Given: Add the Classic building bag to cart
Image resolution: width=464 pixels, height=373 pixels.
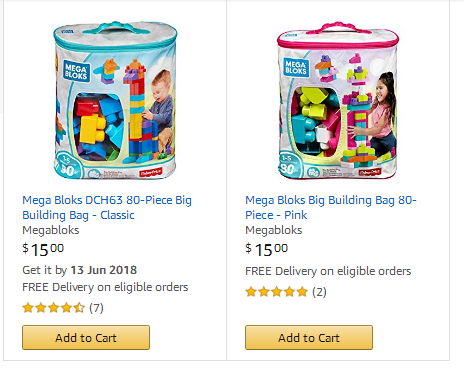Looking at the screenshot, I should click(x=86, y=338).
